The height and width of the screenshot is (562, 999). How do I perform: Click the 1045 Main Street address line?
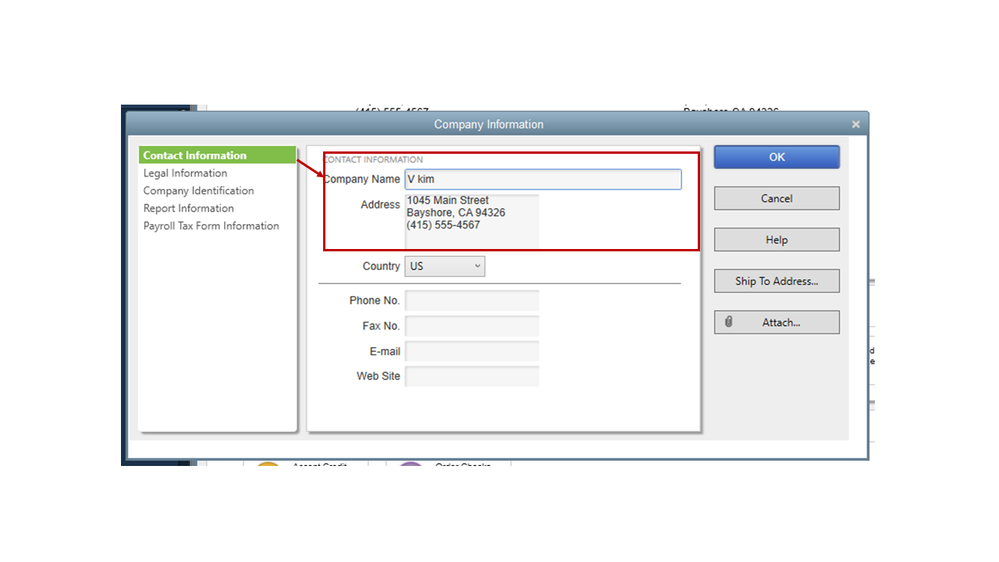pos(448,200)
